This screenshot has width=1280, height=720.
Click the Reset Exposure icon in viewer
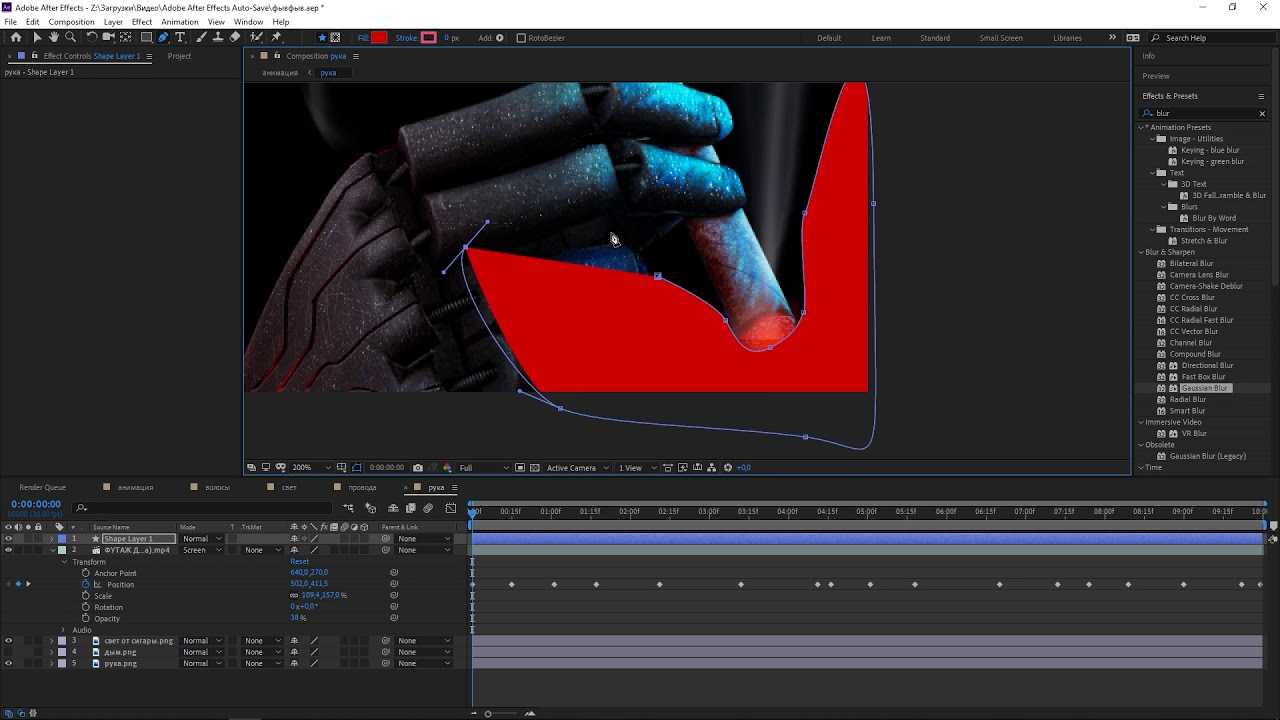728,467
